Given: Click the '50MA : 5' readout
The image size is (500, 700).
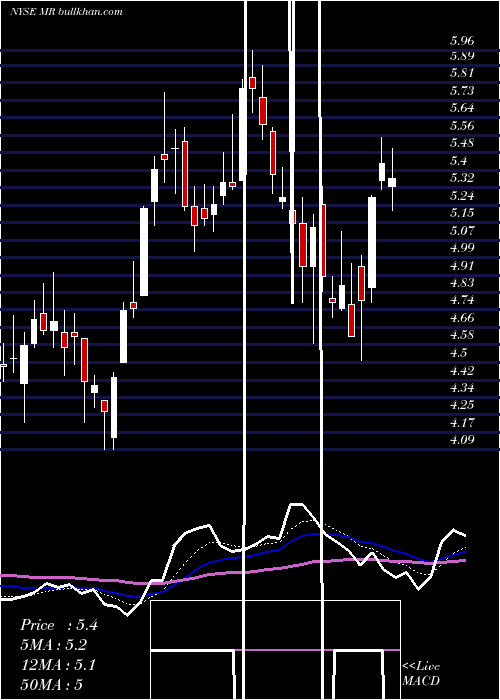Looking at the screenshot, I should (x=51, y=685).
